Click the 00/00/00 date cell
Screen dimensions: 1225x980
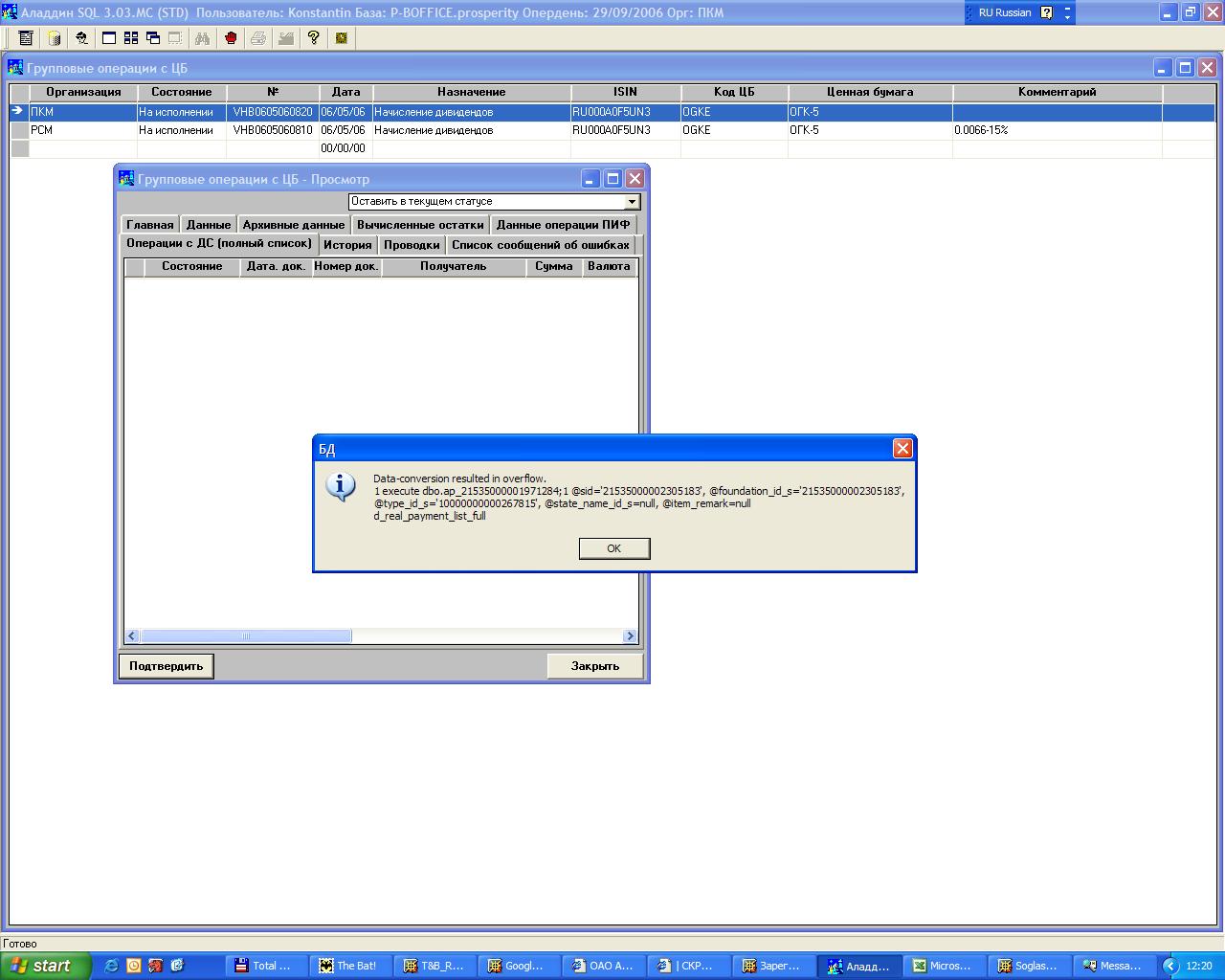345,148
